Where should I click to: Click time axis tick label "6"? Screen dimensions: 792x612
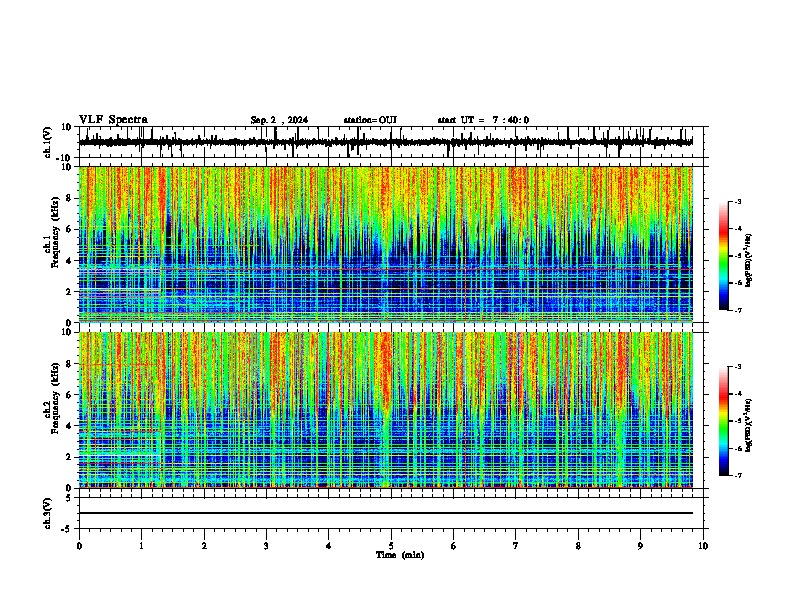[454, 546]
